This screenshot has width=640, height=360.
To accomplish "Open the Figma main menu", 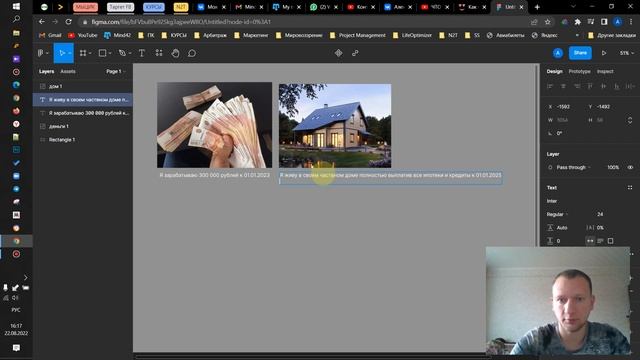I will (x=41, y=53).
